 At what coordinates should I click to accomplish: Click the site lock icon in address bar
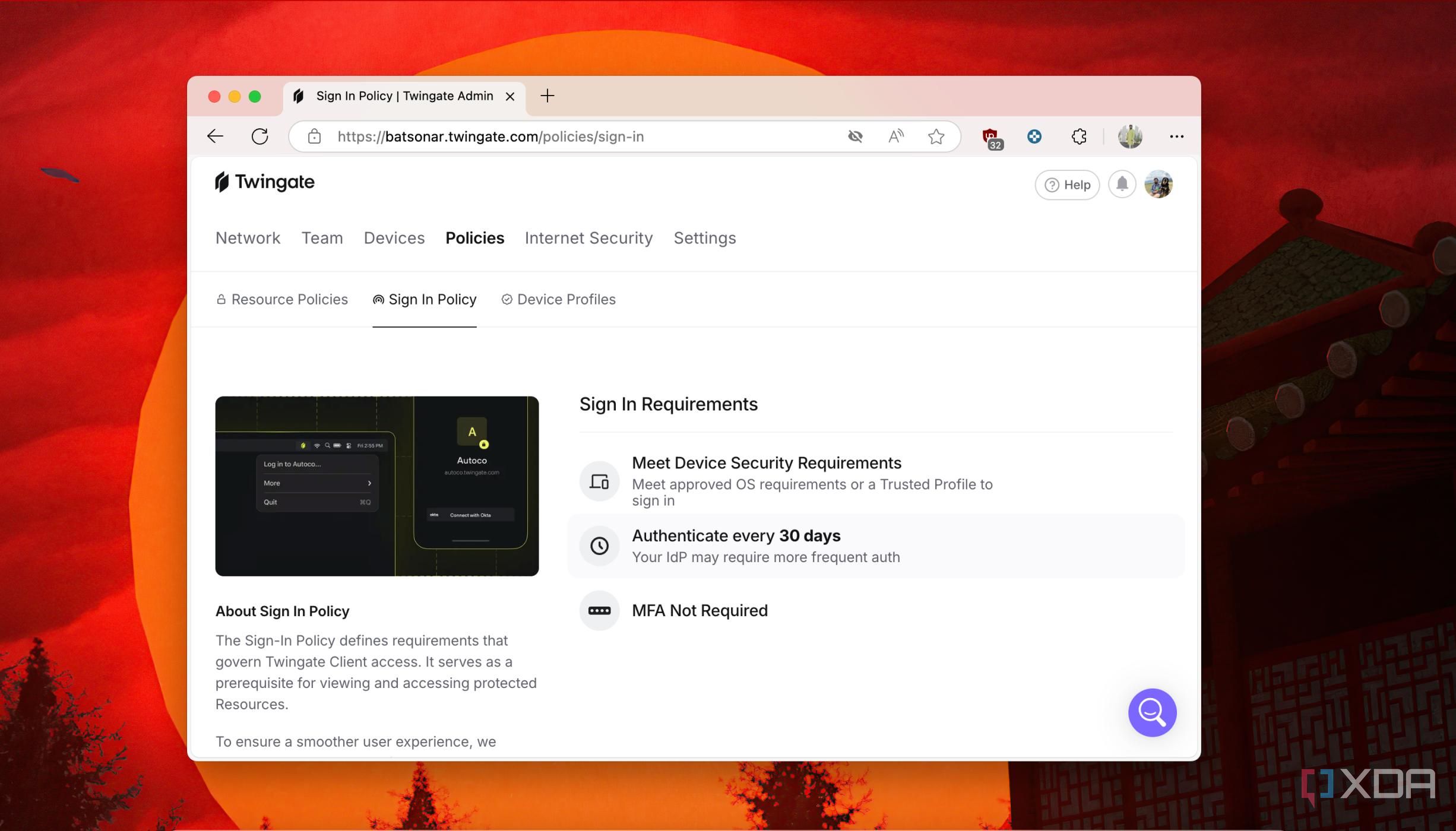pos(314,137)
